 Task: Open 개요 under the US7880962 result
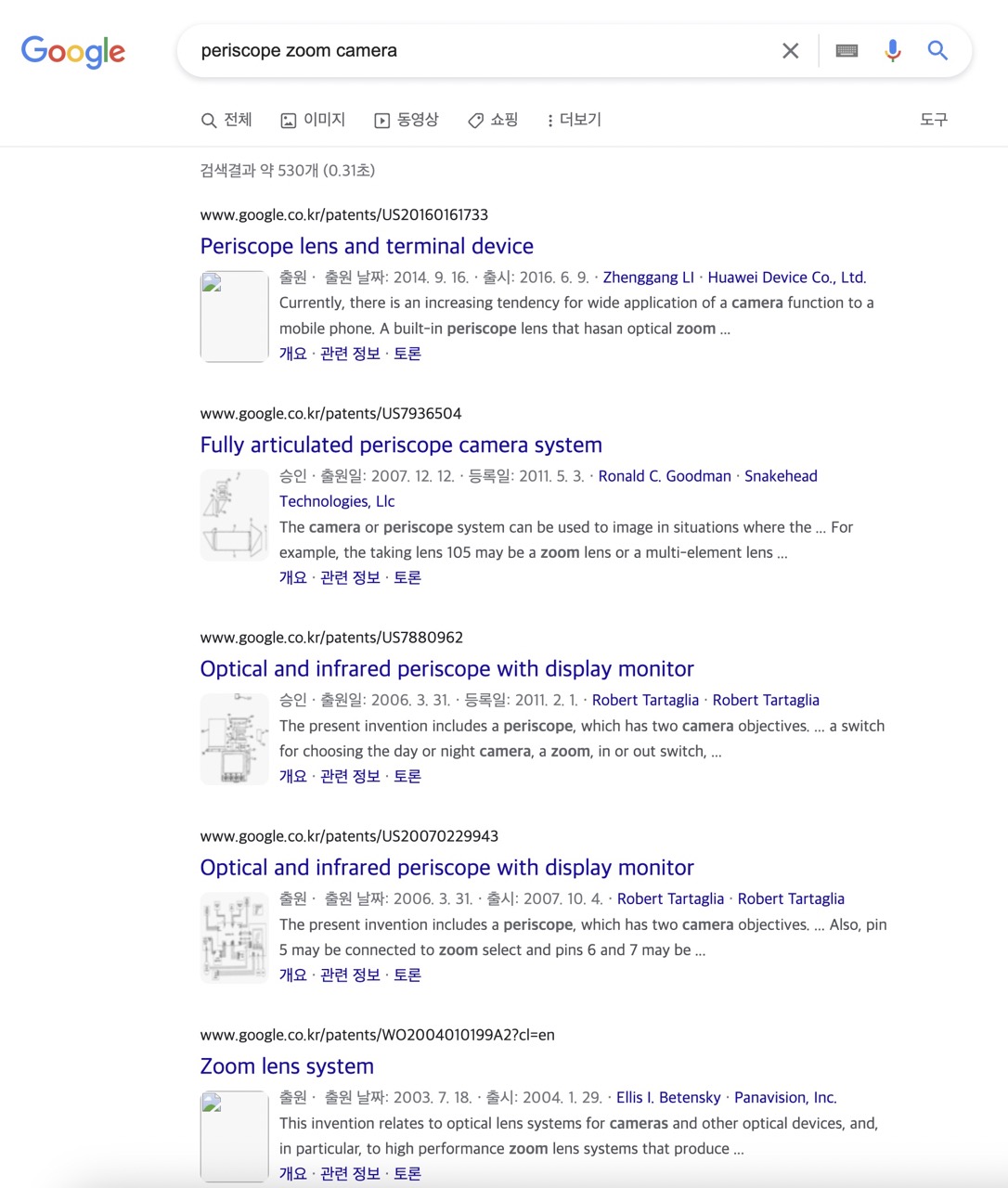(293, 776)
